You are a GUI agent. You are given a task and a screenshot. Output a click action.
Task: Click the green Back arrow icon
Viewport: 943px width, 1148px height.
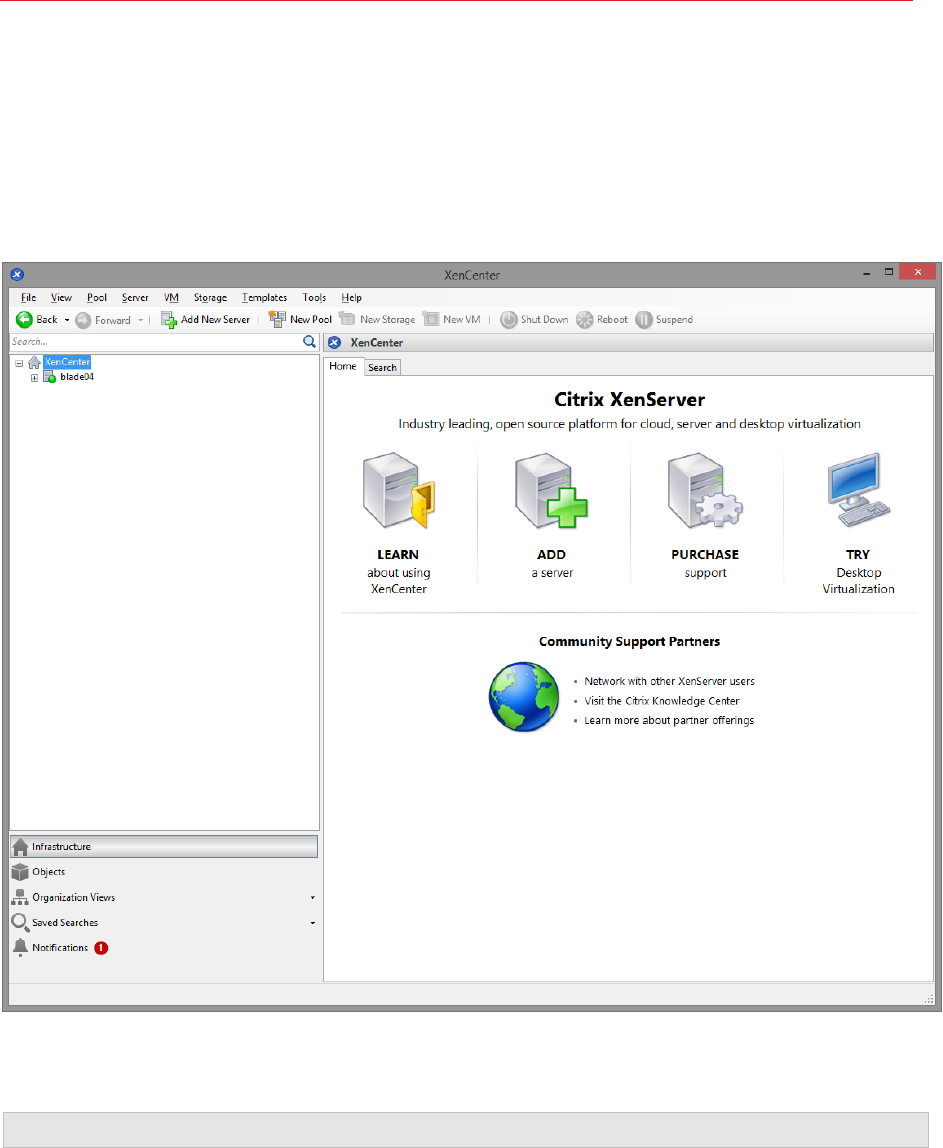[x=24, y=320]
